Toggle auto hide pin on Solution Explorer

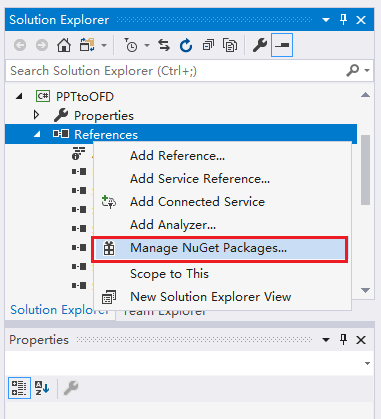click(x=343, y=20)
